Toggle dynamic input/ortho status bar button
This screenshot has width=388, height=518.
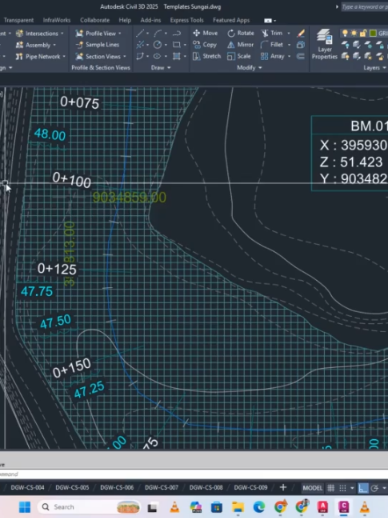point(363,488)
